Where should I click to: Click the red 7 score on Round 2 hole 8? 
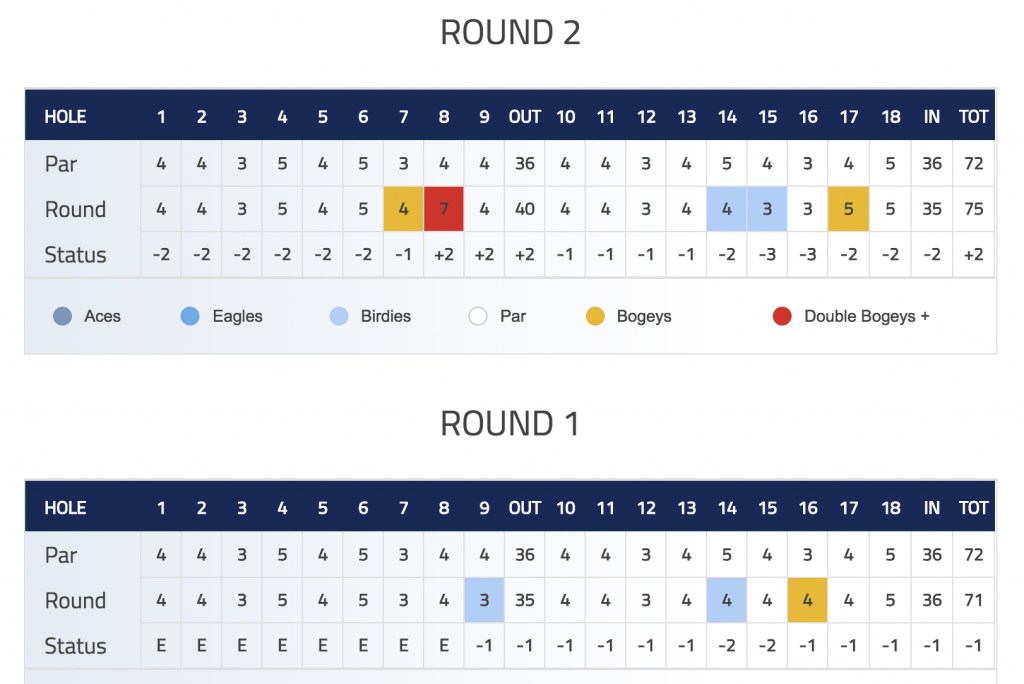click(444, 209)
